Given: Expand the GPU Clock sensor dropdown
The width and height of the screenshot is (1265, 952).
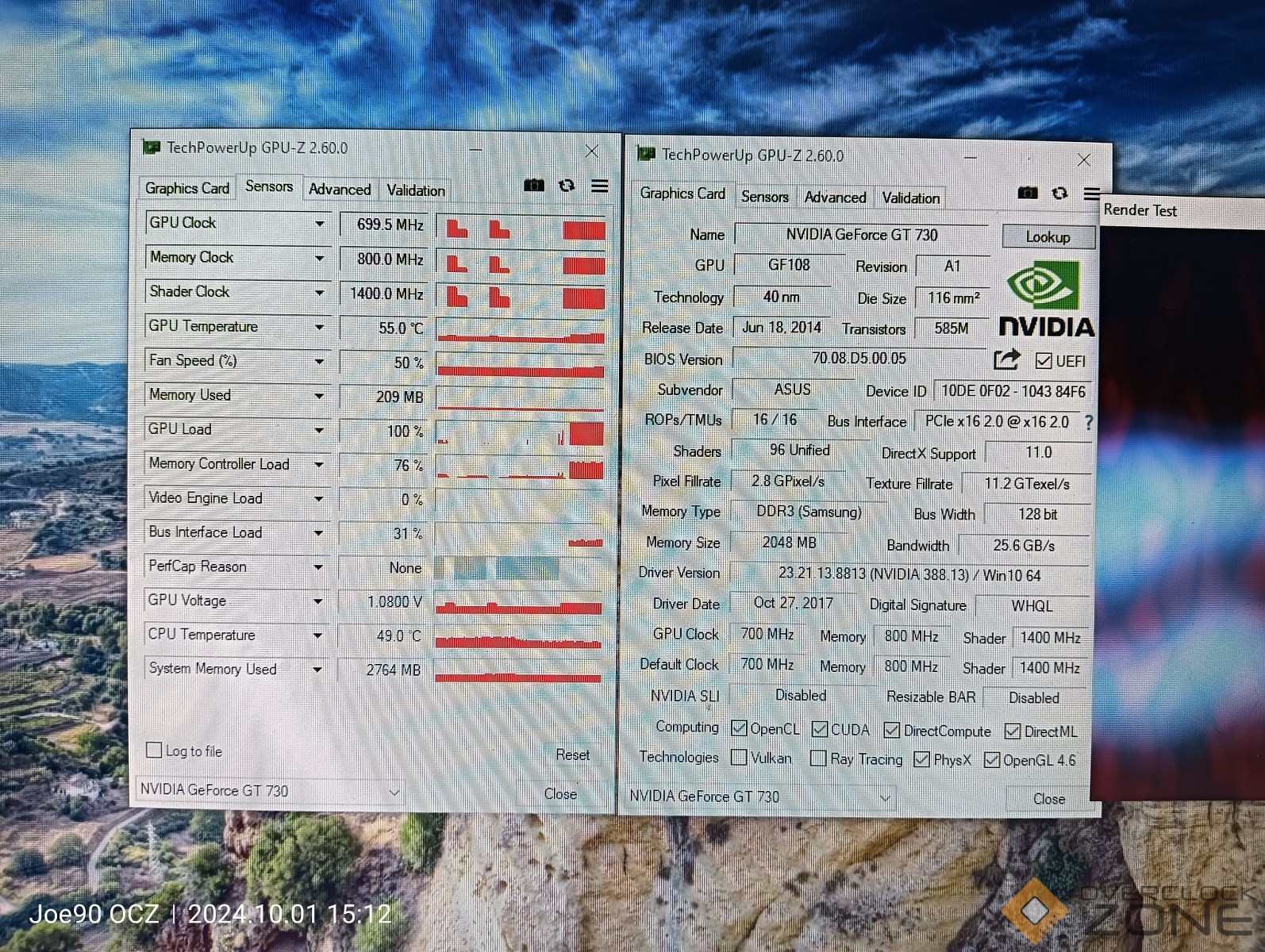Looking at the screenshot, I should click(x=319, y=225).
